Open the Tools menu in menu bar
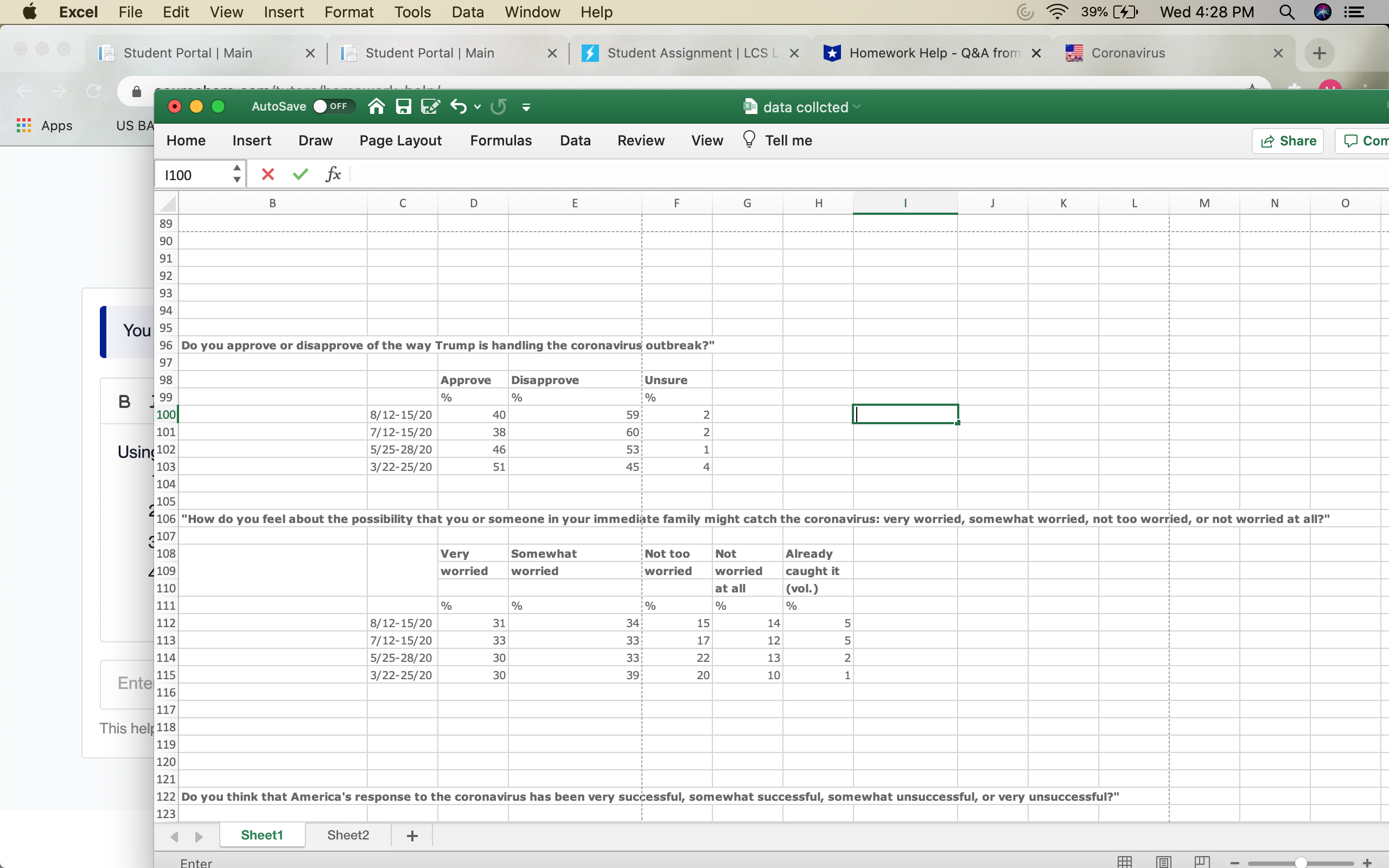This screenshot has height=868, width=1389. click(x=412, y=12)
